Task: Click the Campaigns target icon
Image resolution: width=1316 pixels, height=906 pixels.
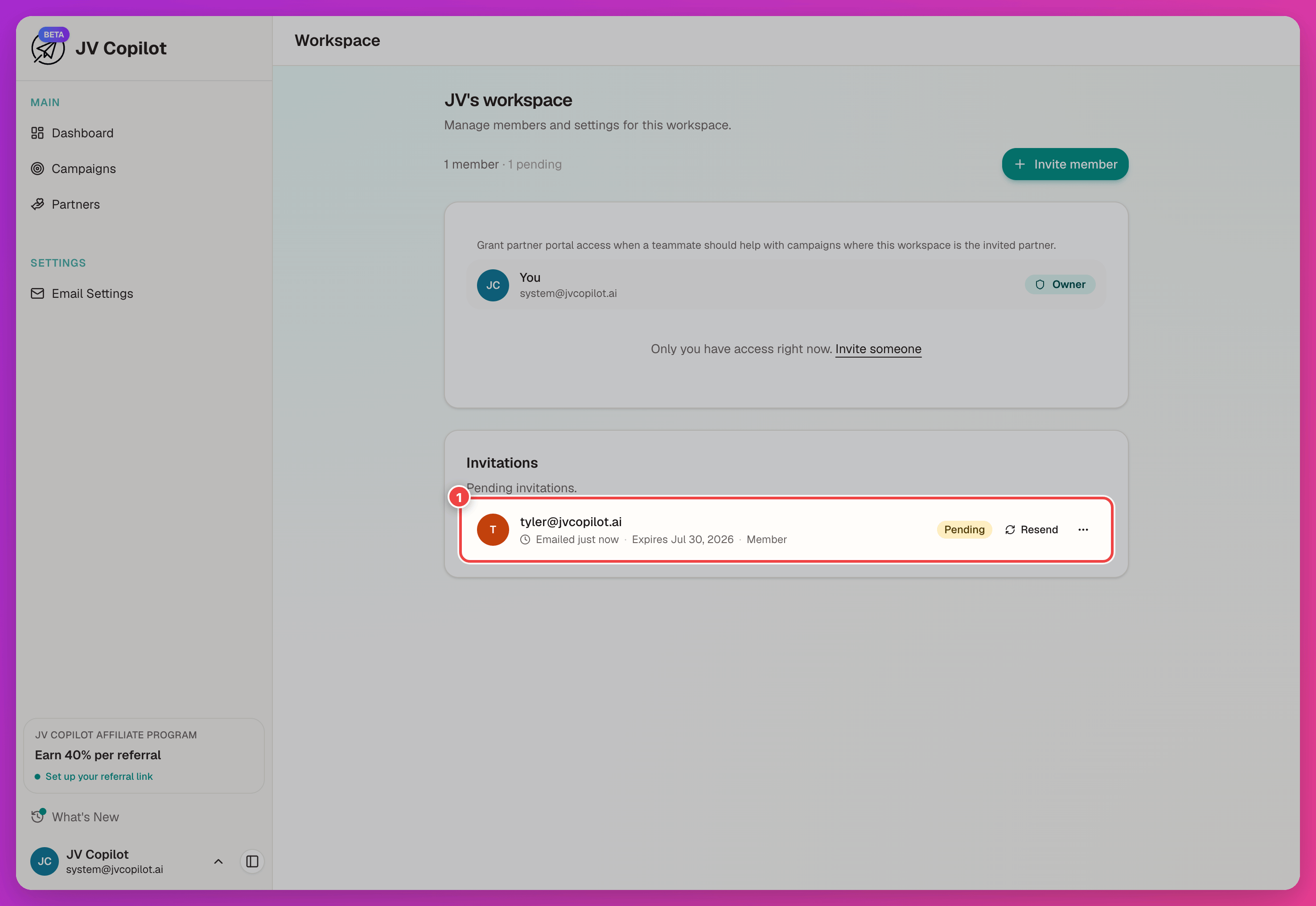Action: pos(37,169)
